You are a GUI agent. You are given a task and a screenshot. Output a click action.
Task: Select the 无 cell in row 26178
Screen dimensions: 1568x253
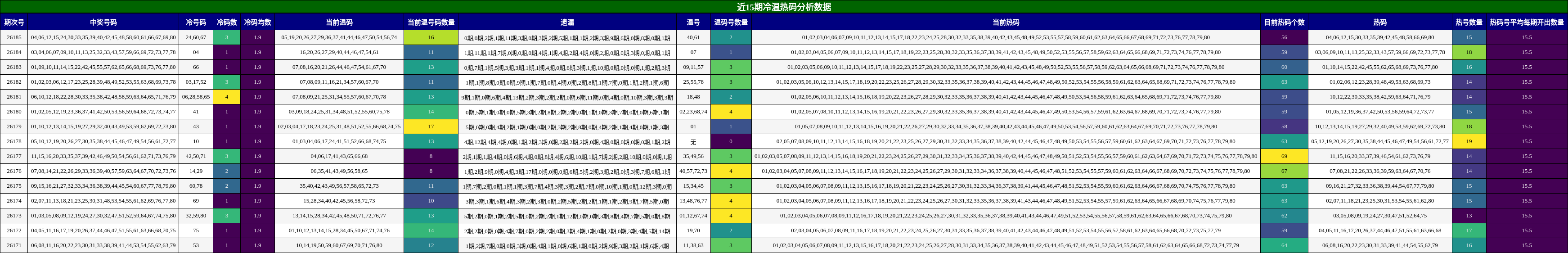(693, 141)
